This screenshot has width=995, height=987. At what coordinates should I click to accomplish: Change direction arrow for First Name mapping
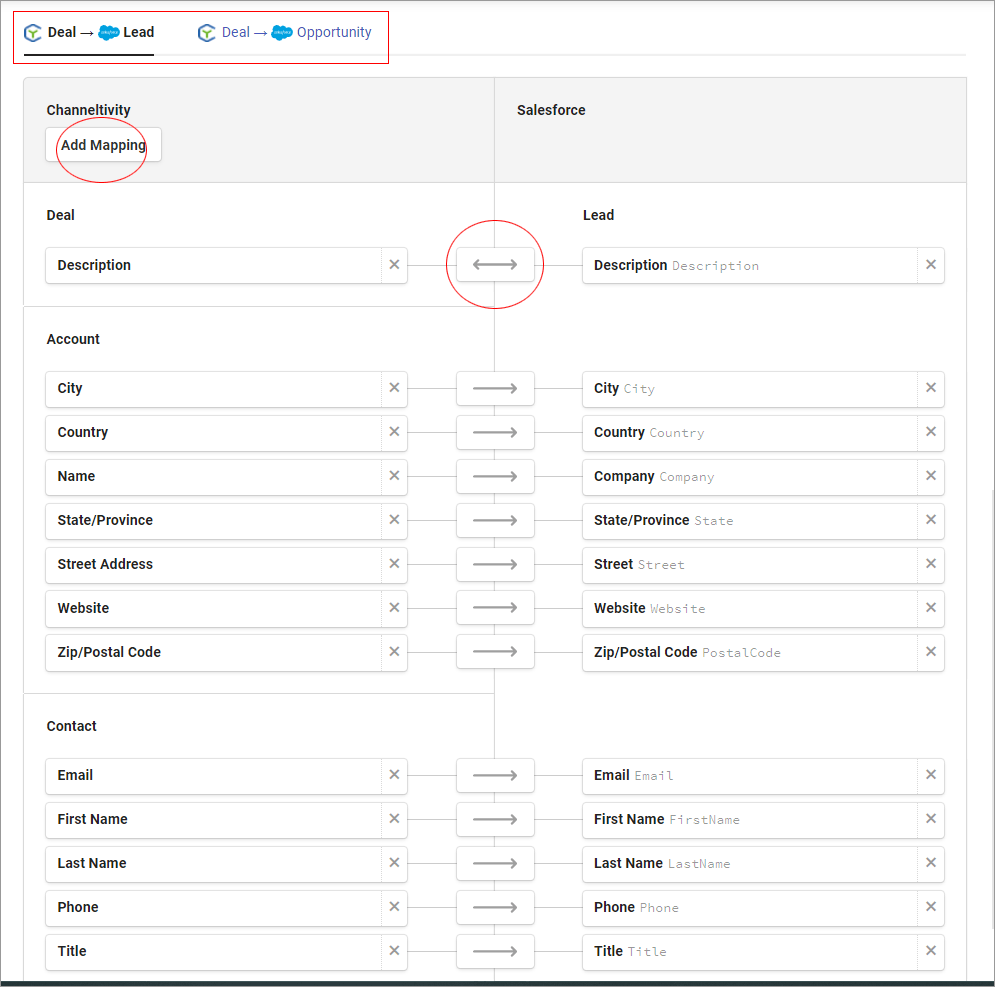point(495,819)
